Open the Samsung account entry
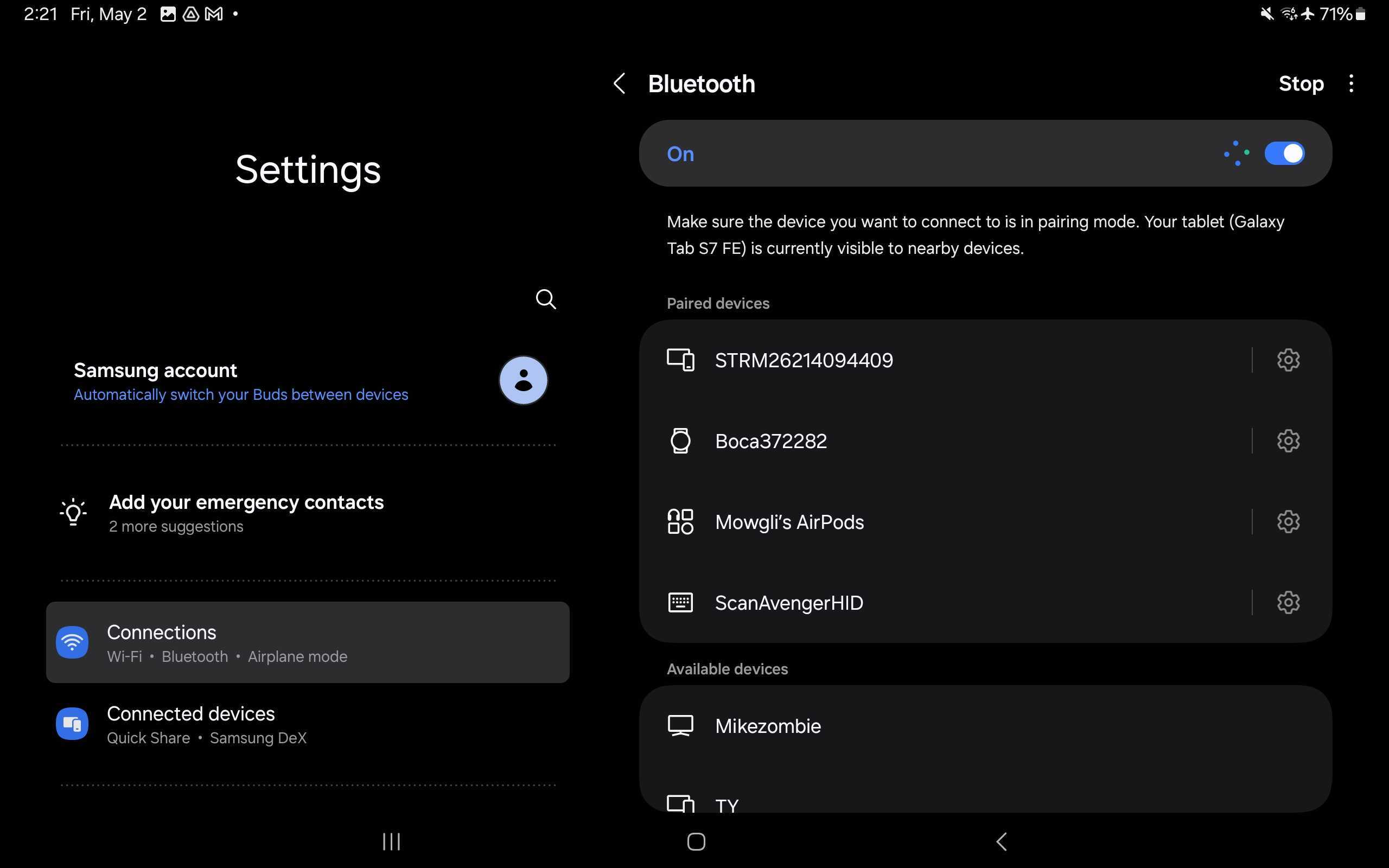The height and width of the screenshot is (868, 1389). (x=309, y=381)
